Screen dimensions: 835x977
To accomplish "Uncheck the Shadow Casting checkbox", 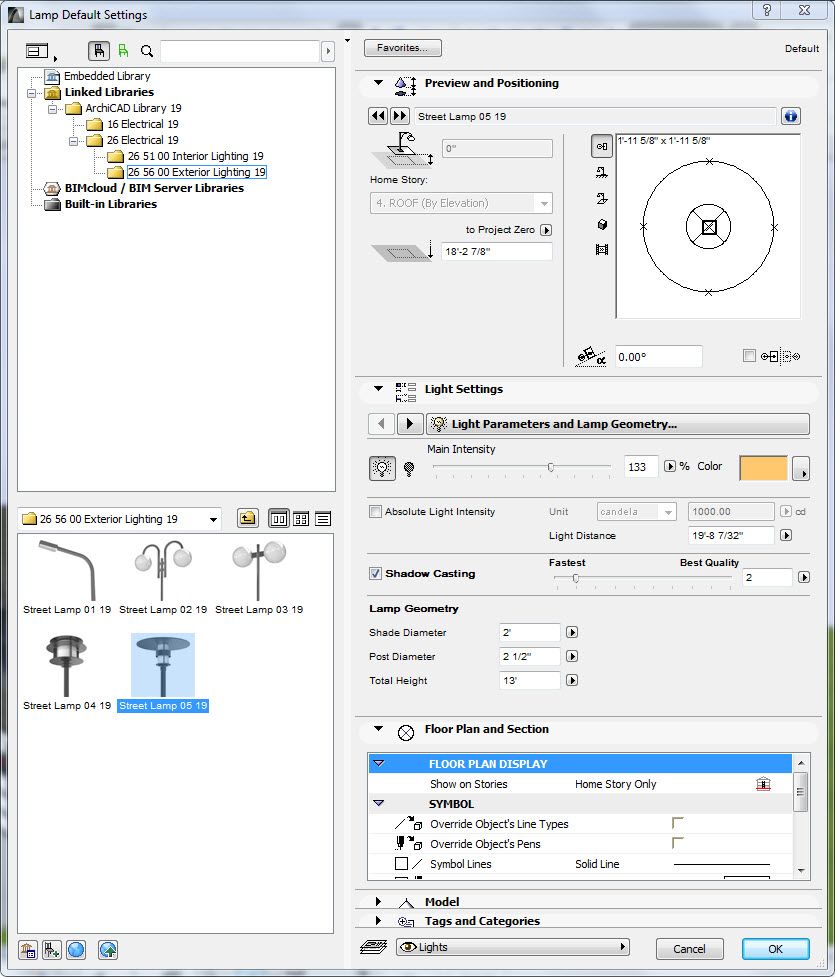I will [375, 573].
